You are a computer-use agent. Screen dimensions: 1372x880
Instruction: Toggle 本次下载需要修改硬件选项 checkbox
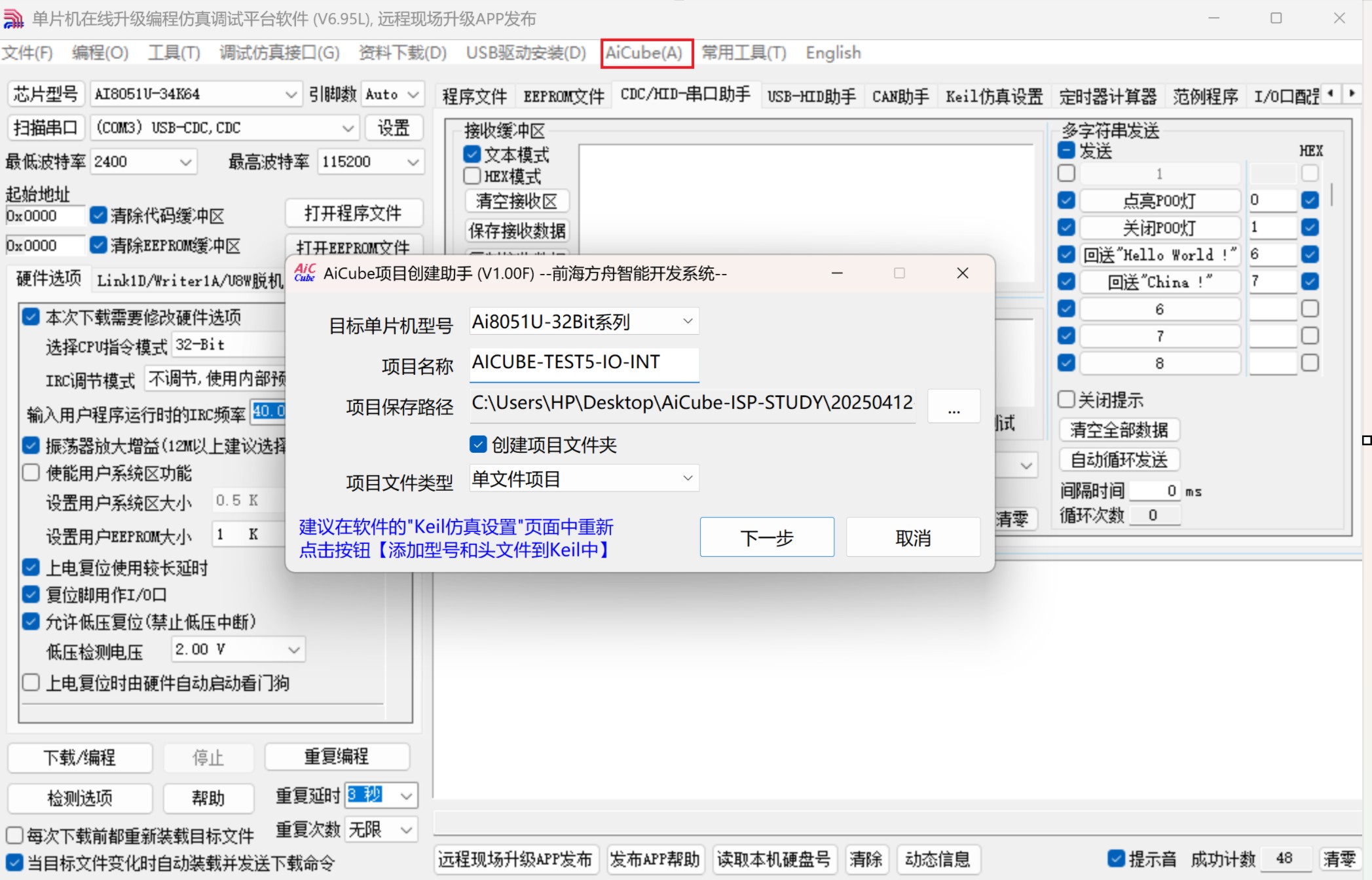coord(30,317)
